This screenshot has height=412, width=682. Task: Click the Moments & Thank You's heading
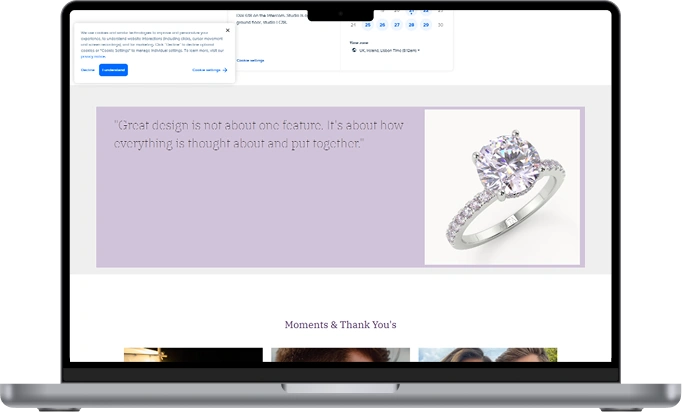(340, 325)
